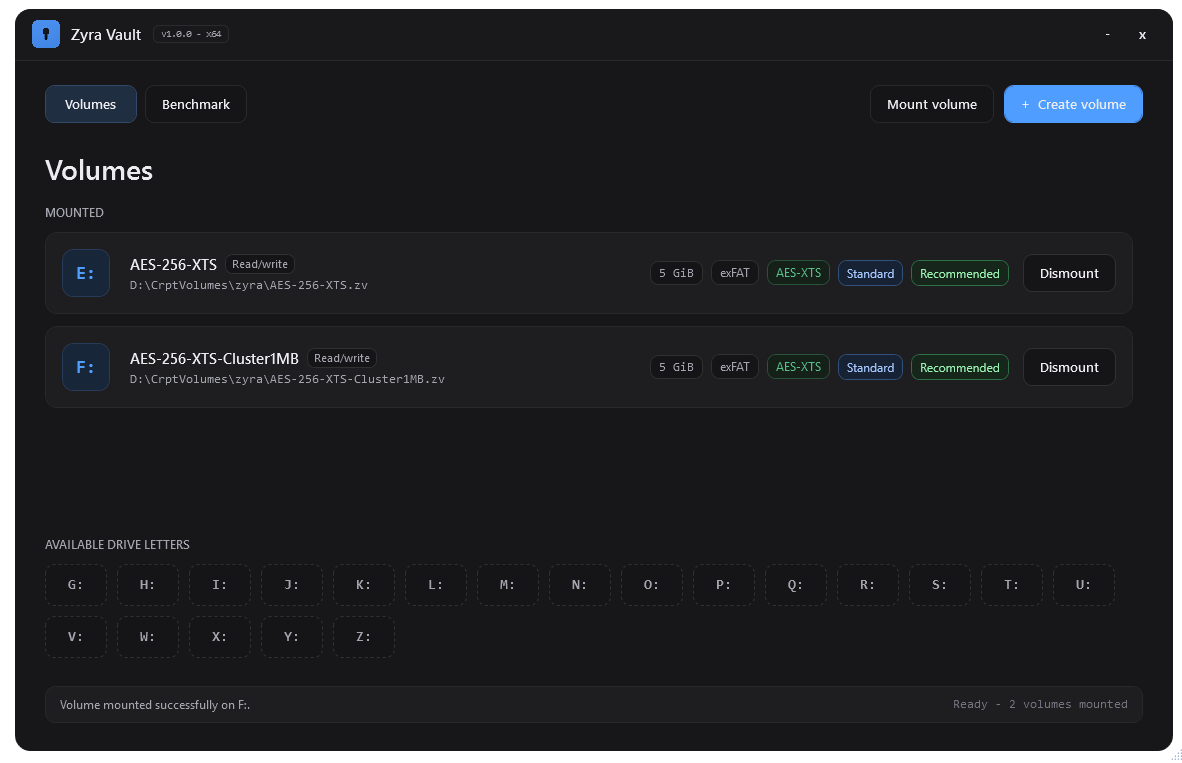This screenshot has width=1182, height=763.
Task: Click the V: drive letter
Action: coord(75,637)
